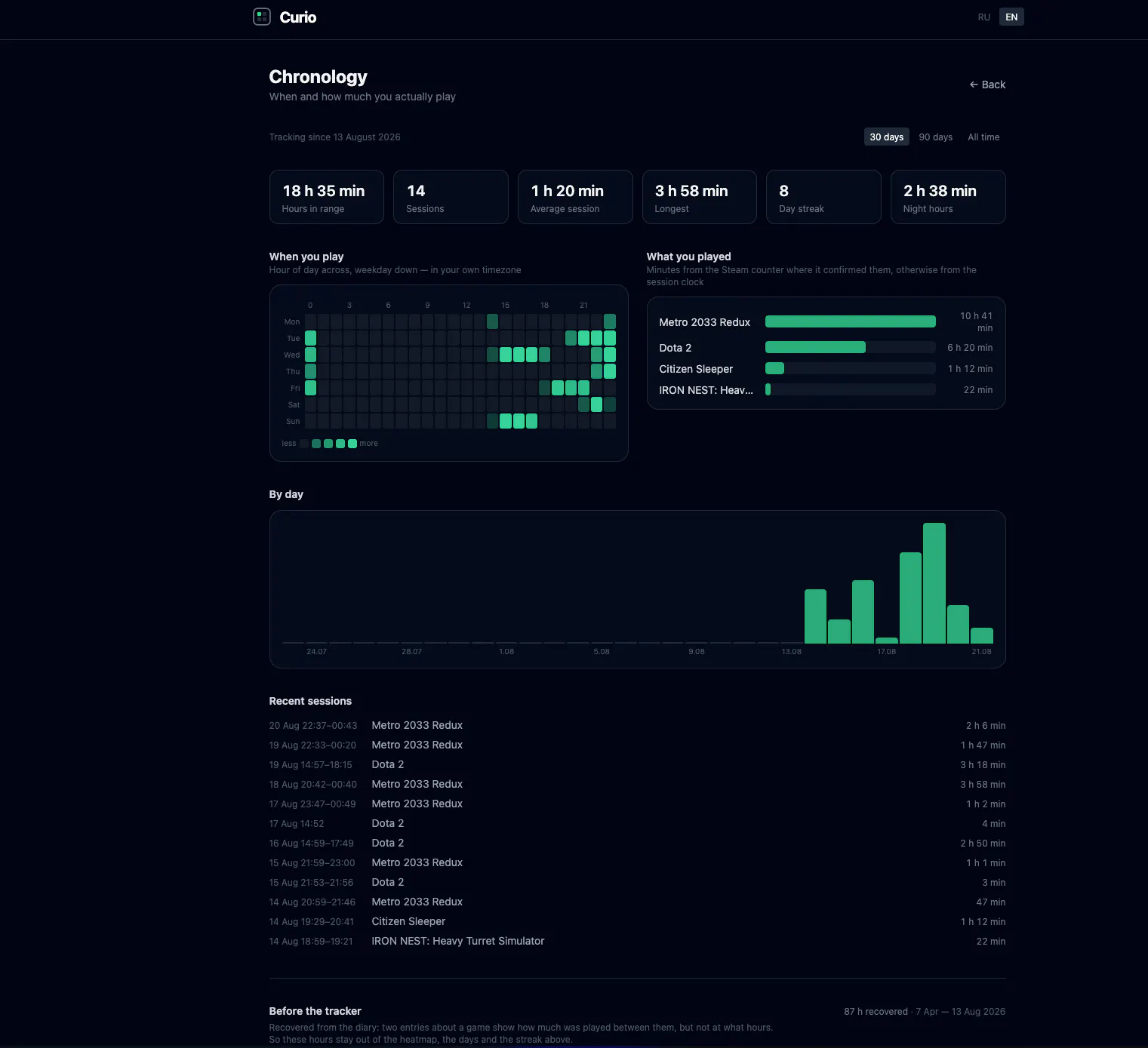Click the 3 h 58 min Longest card
The image size is (1148, 1048).
tap(700, 197)
